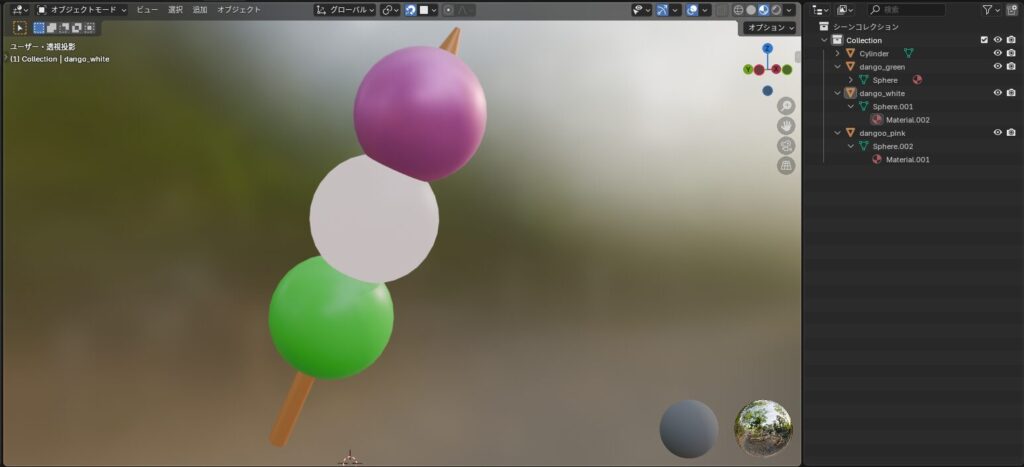Select the rendered viewport shading icon
The width and height of the screenshot is (1024, 467).
point(776,10)
